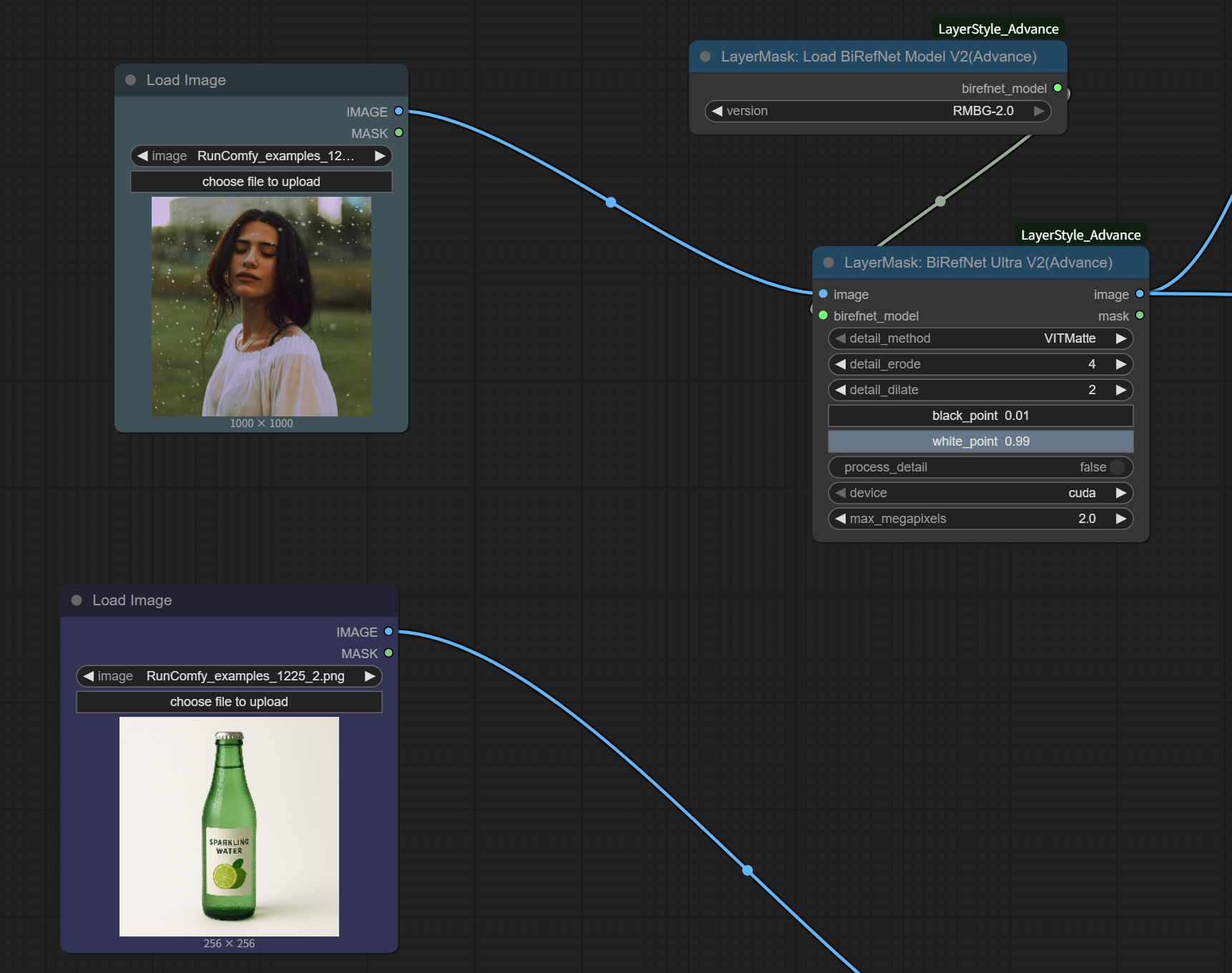1232x973 pixels.
Task: Select previous image file in top Load Image node
Action: pos(142,156)
